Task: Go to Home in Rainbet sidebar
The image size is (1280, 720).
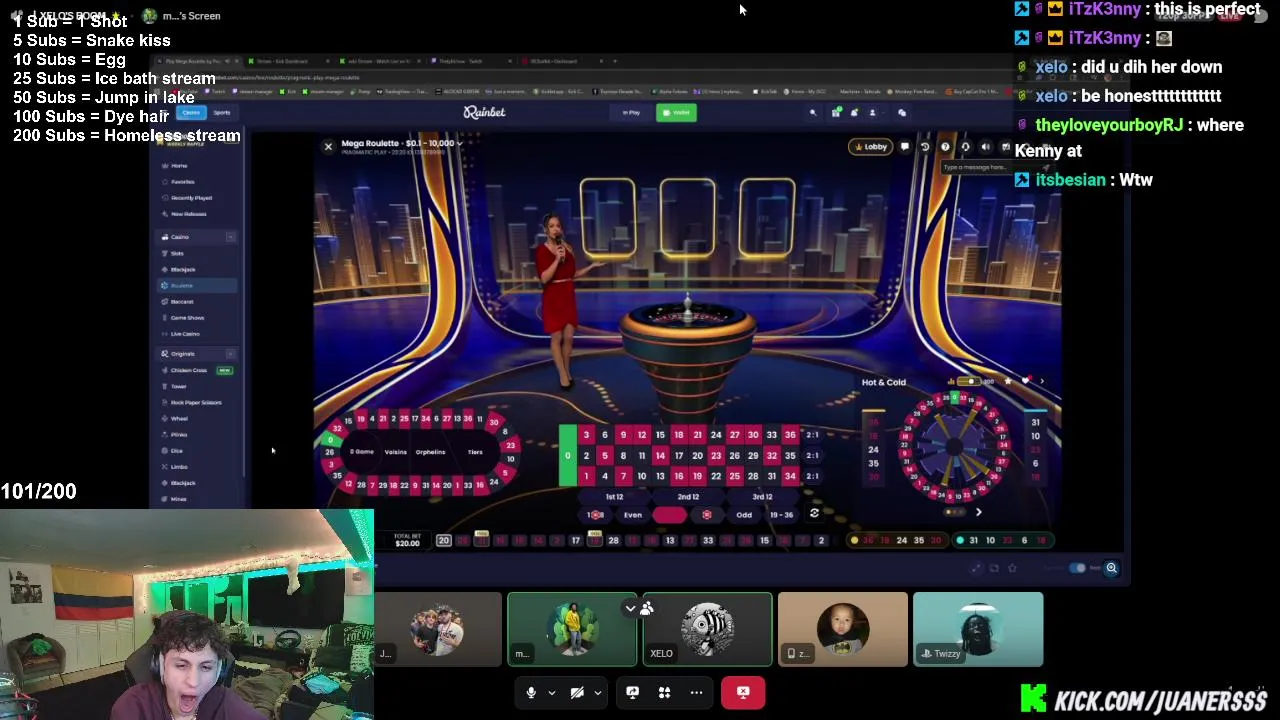Action: point(180,165)
